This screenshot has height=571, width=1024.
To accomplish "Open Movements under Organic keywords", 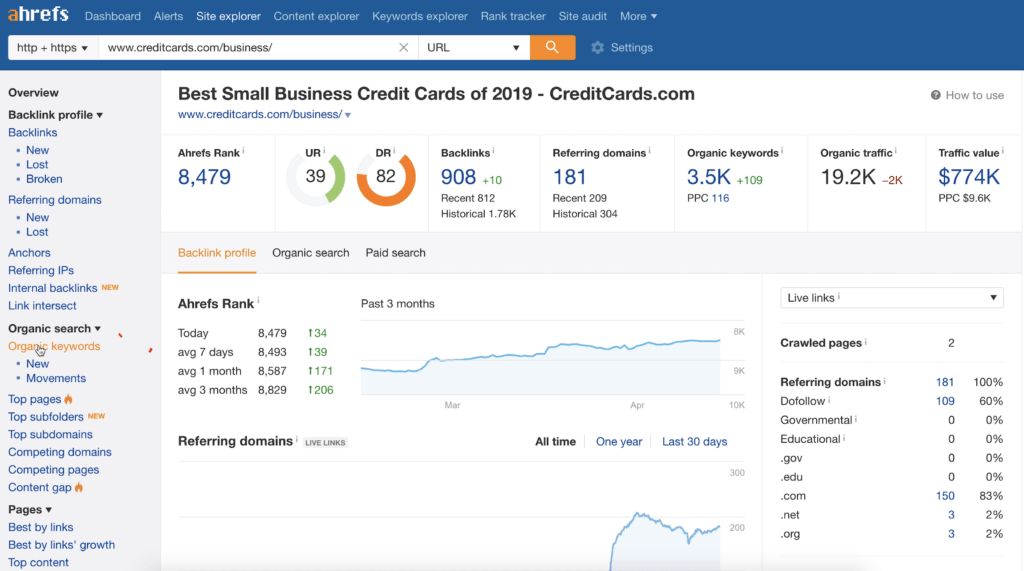I will tap(56, 378).
